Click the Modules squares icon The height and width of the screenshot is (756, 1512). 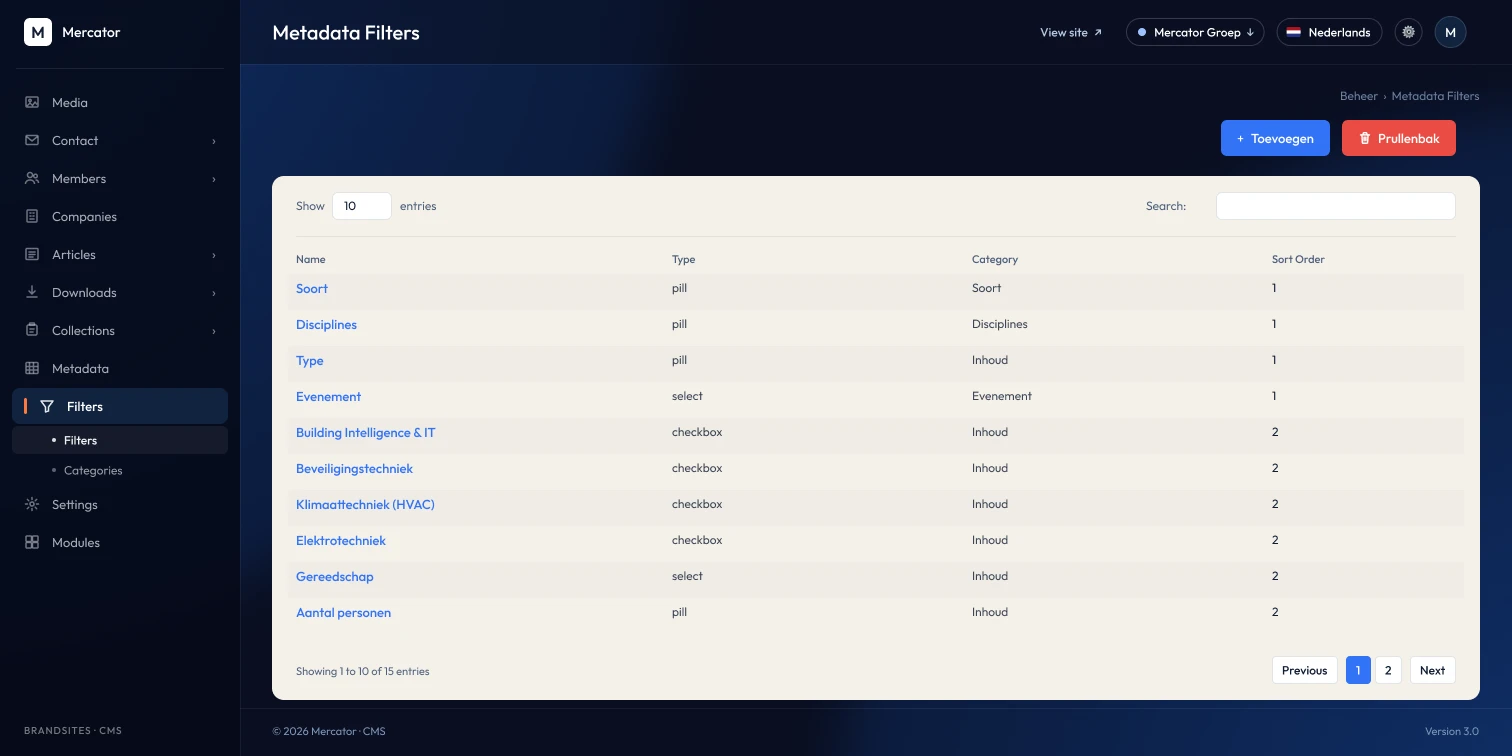pyautogui.click(x=32, y=542)
